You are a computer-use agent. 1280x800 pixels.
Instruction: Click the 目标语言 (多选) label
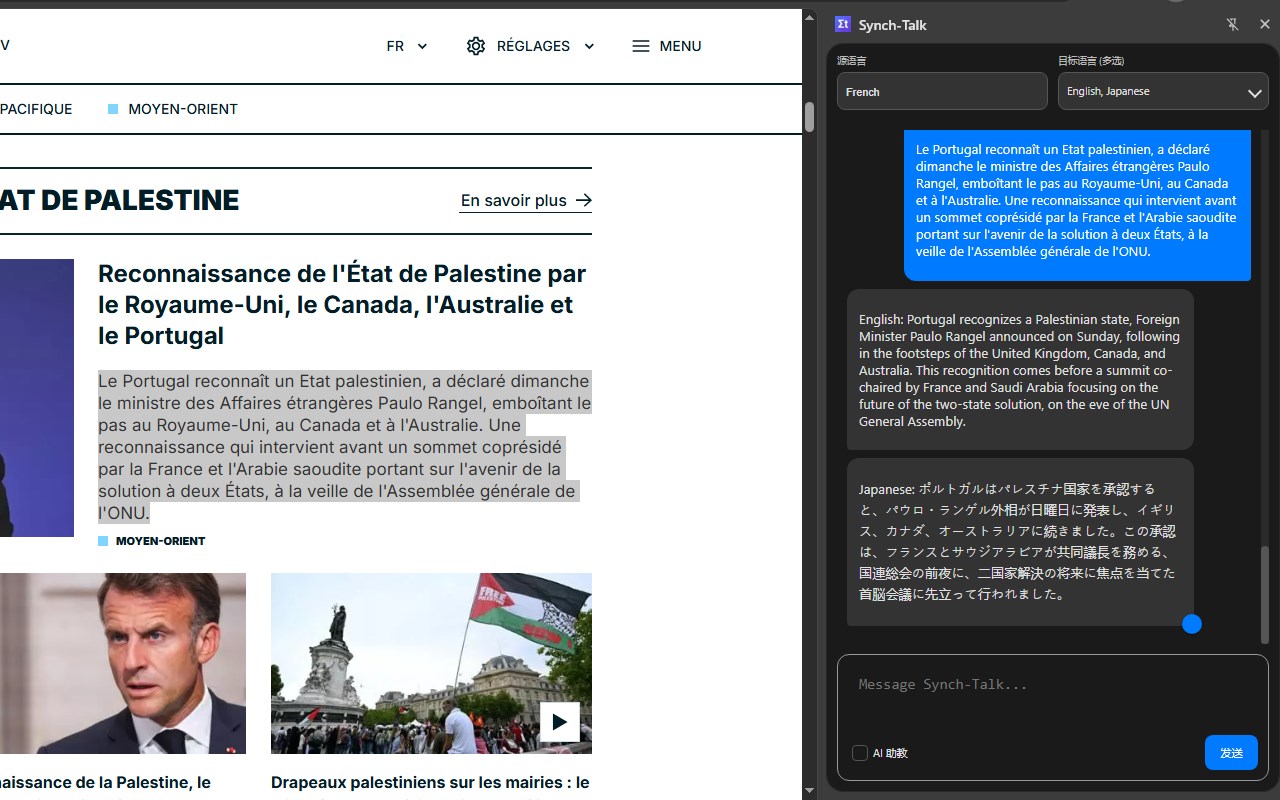[x=1091, y=61]
